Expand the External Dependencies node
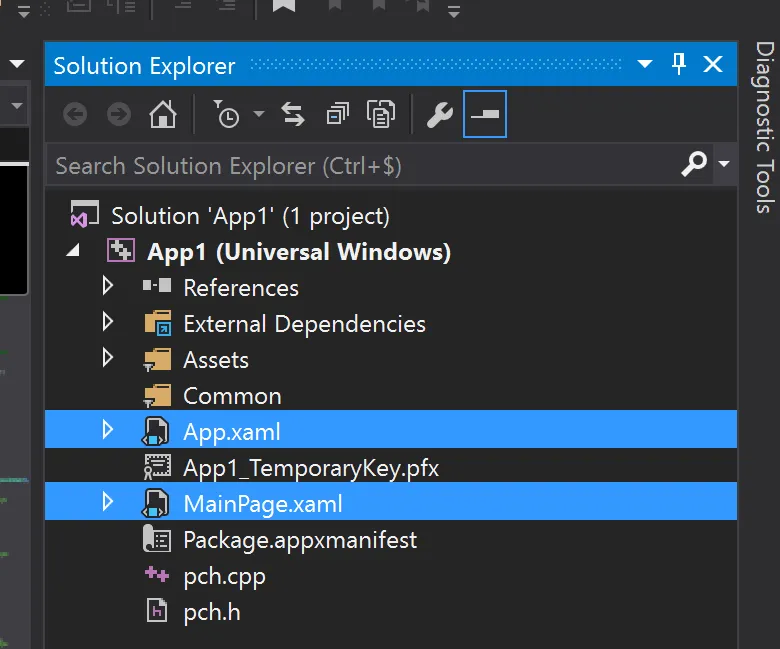The image size is (780, 649). coord(107,322)
